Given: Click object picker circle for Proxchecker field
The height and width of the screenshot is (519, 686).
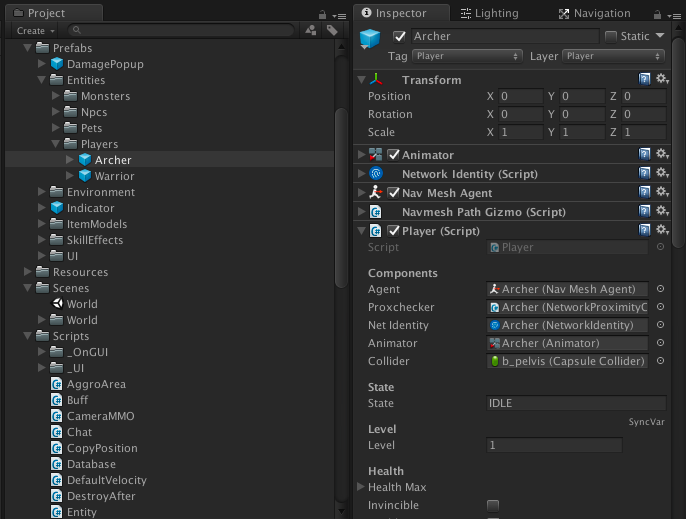Looking at the screenshot, I should (x=661, y=307).
